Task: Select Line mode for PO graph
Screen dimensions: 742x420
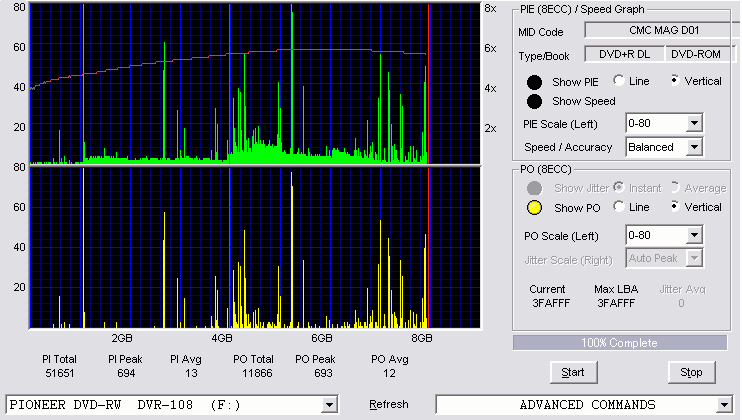Action: point(618,206)
